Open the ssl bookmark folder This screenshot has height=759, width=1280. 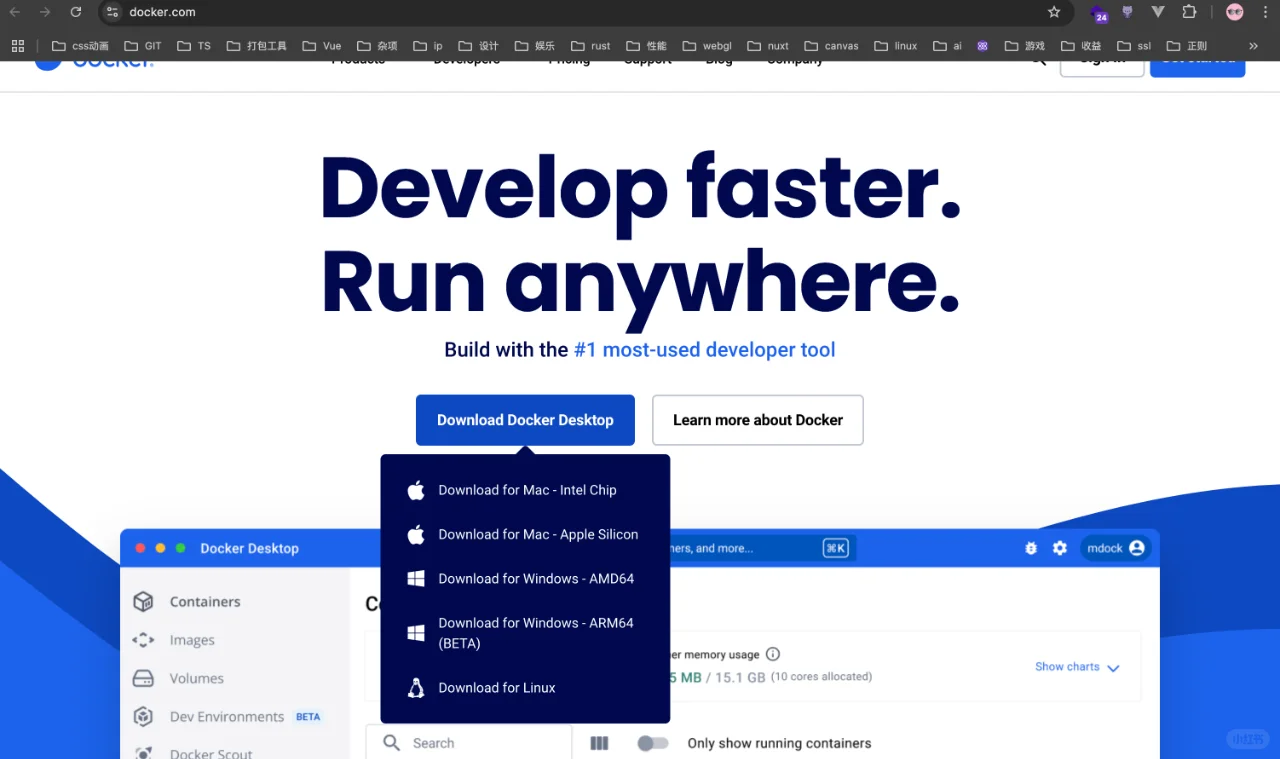tap(1134, 46)
